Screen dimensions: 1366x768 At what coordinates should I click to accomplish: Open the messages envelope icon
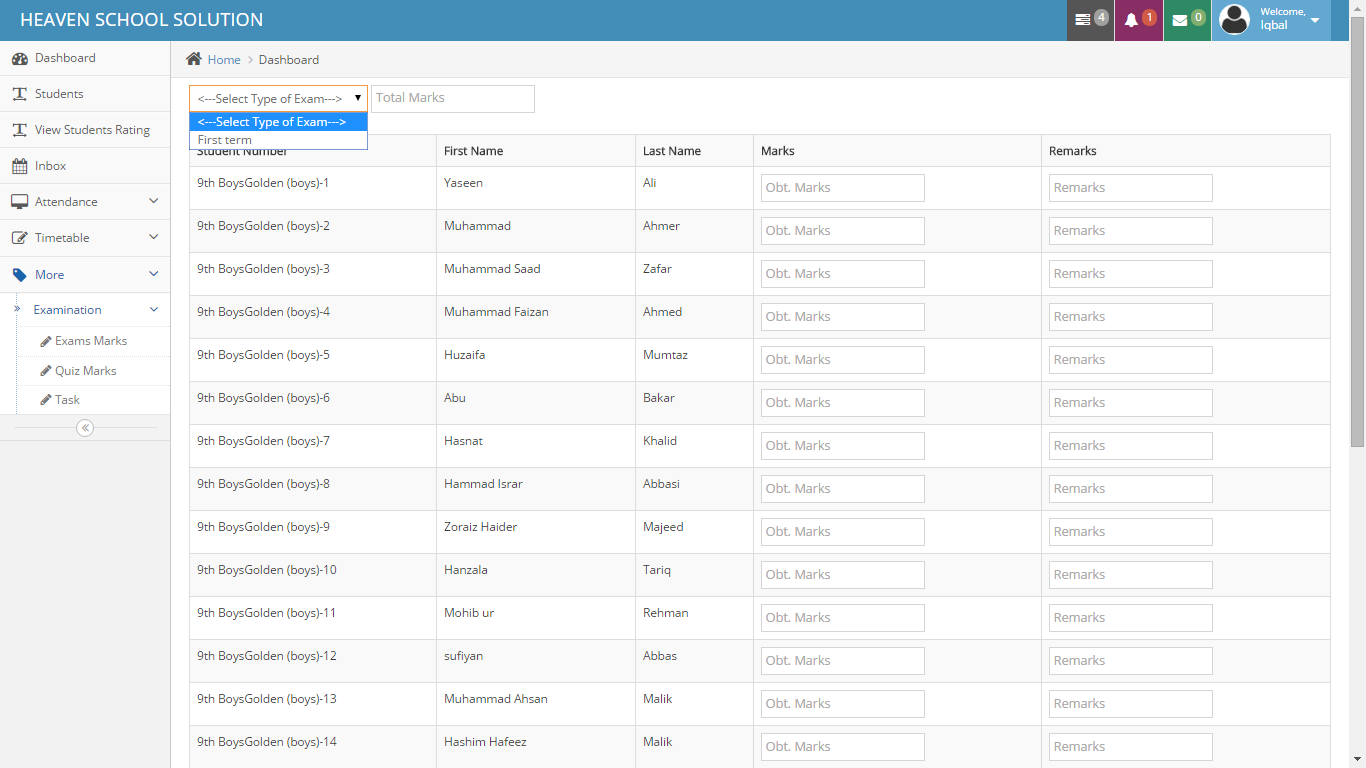[x=1180, y=20]
